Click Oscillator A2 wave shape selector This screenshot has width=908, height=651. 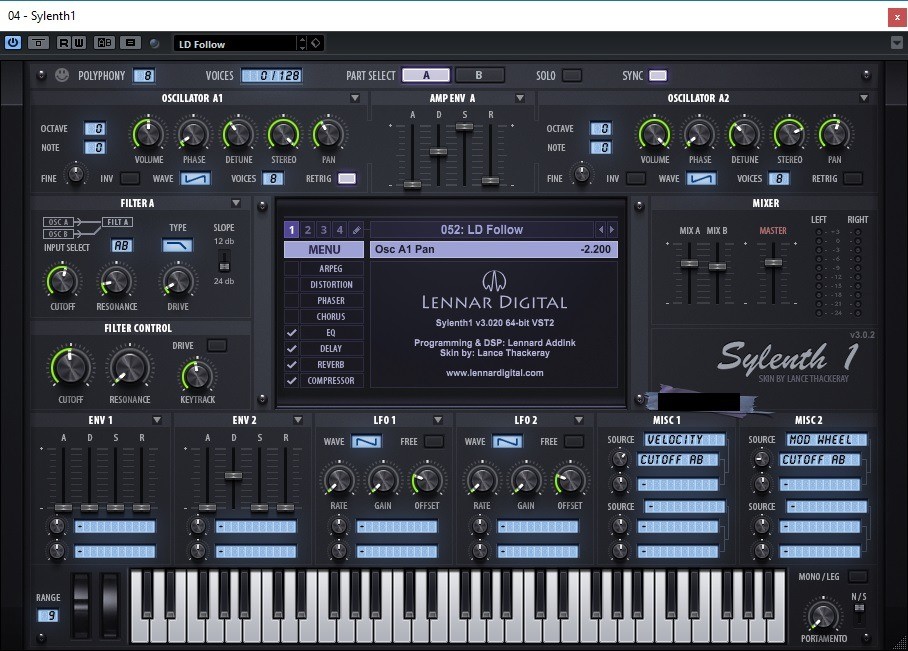[x=701, y=179]
